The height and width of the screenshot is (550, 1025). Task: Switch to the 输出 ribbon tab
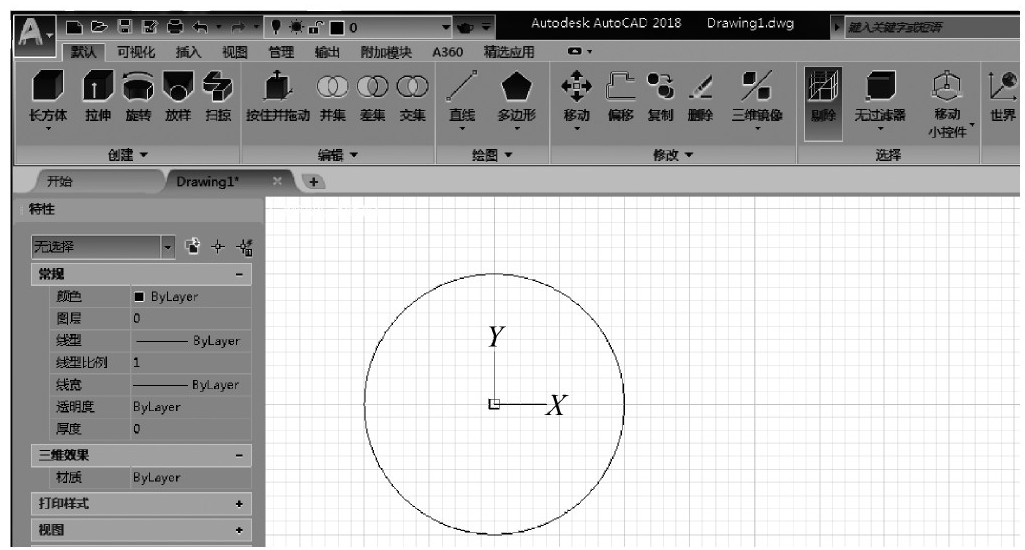pyautogui.click(x=327, y=52)
